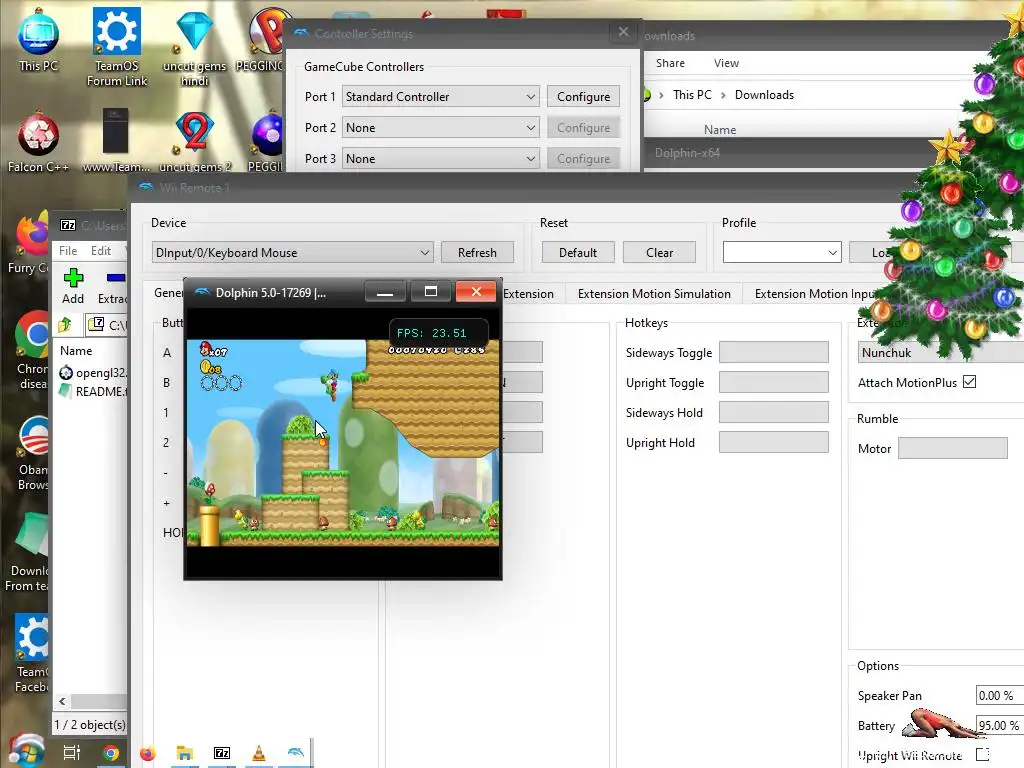This screenshot has width=1024, height=768.
Task: Click This PC in Downloads breadcrumb
Action: coord(692,95)
